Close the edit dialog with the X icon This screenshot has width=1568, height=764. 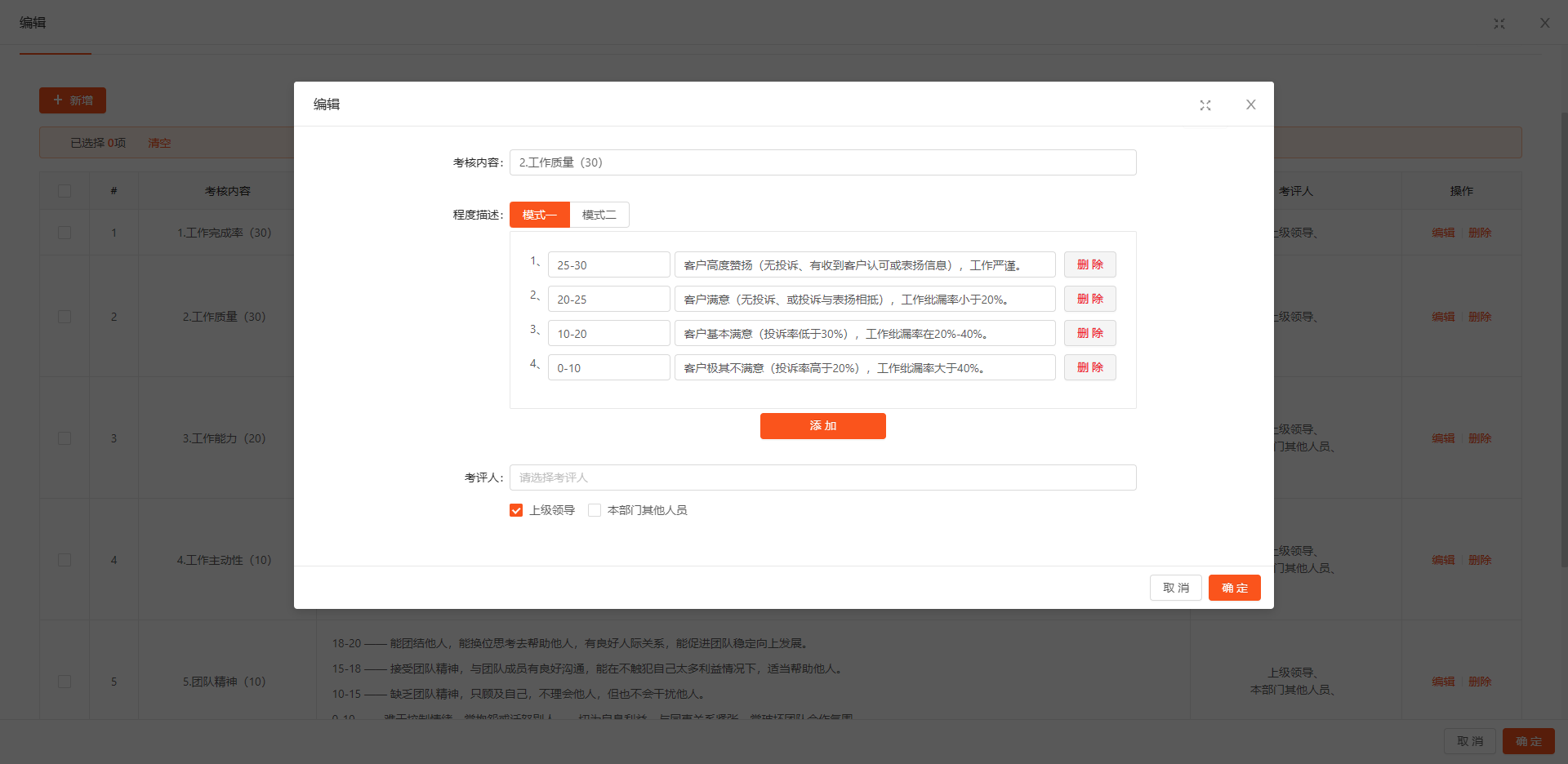coord(1250,104)
